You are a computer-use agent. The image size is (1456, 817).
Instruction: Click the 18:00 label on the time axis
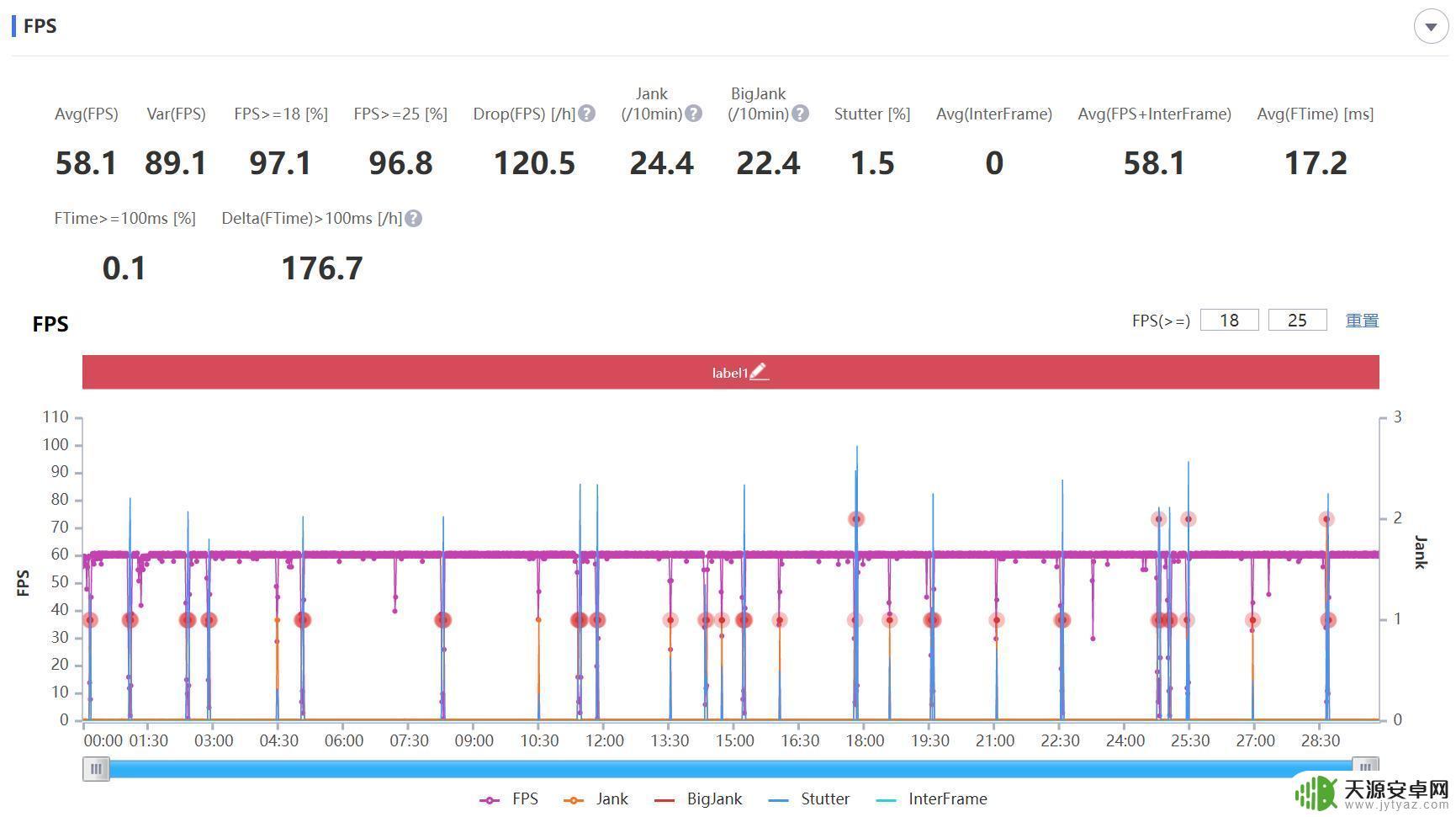click(865, 740)
